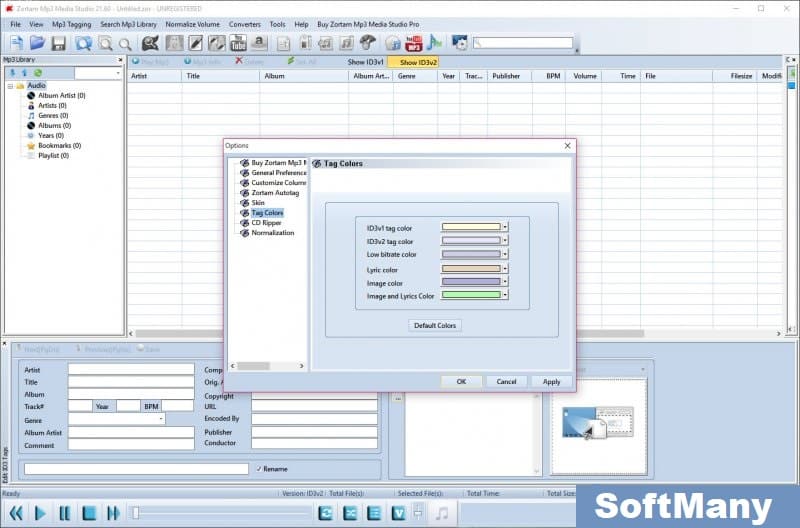Viewport: 800px width, 528px height.
Task: Click the globe toolbar icon
Action: click(393, 43)
